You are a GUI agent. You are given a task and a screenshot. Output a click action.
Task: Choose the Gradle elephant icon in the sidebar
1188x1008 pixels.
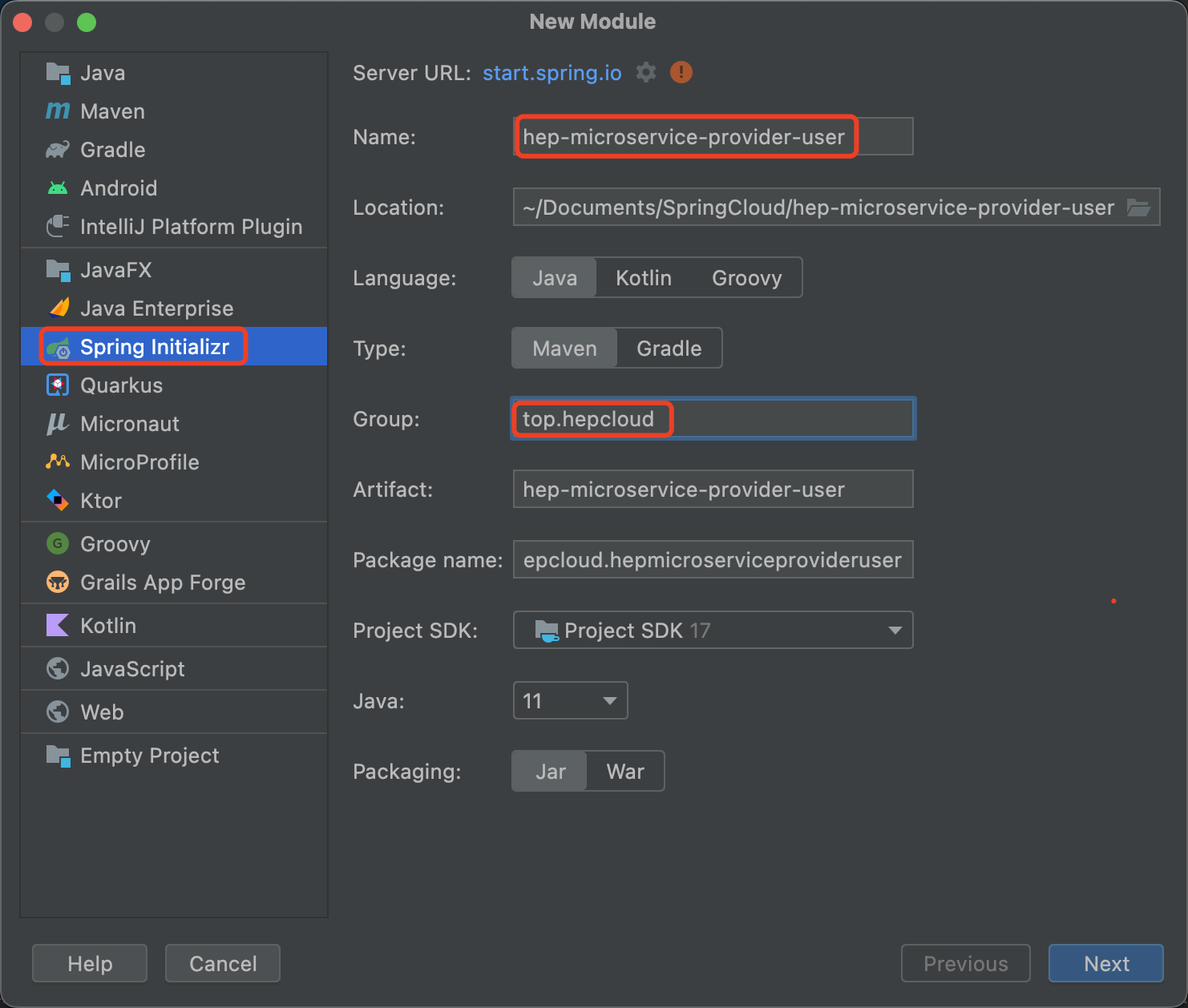coord(58,150)
